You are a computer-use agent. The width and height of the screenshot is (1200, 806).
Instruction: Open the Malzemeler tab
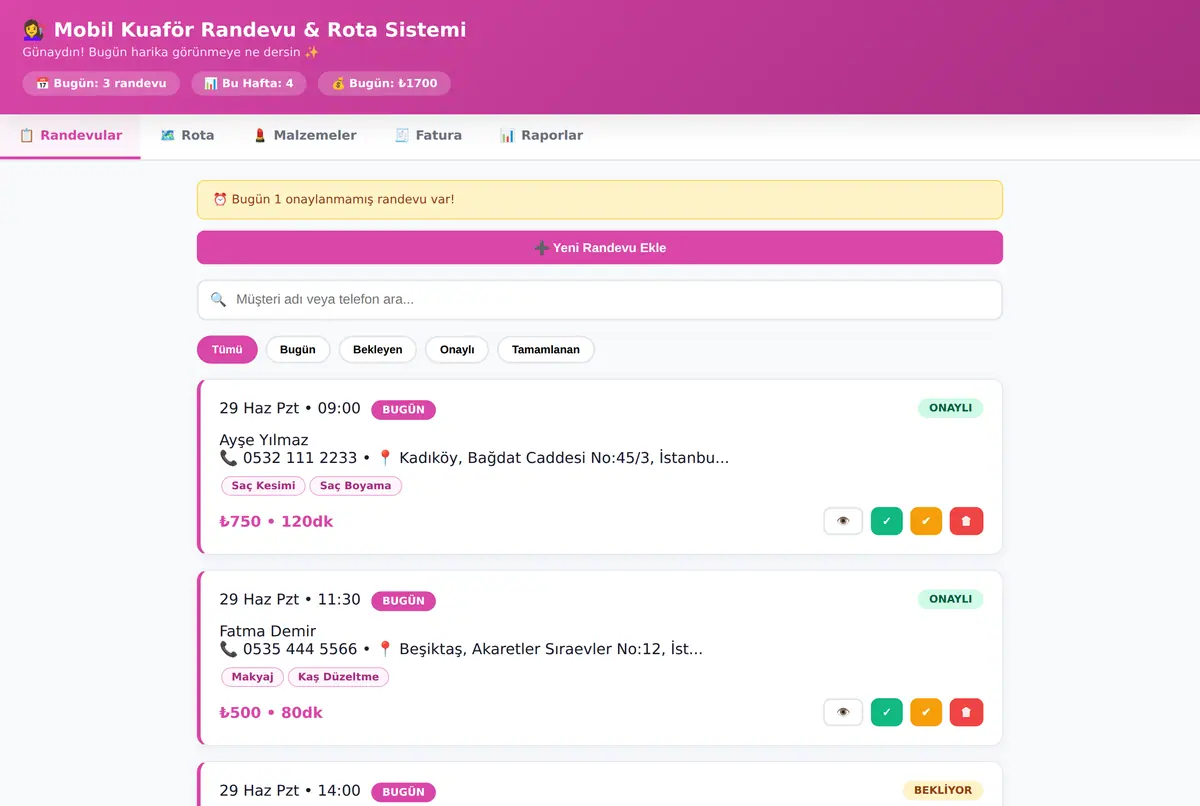pos(305,136)
